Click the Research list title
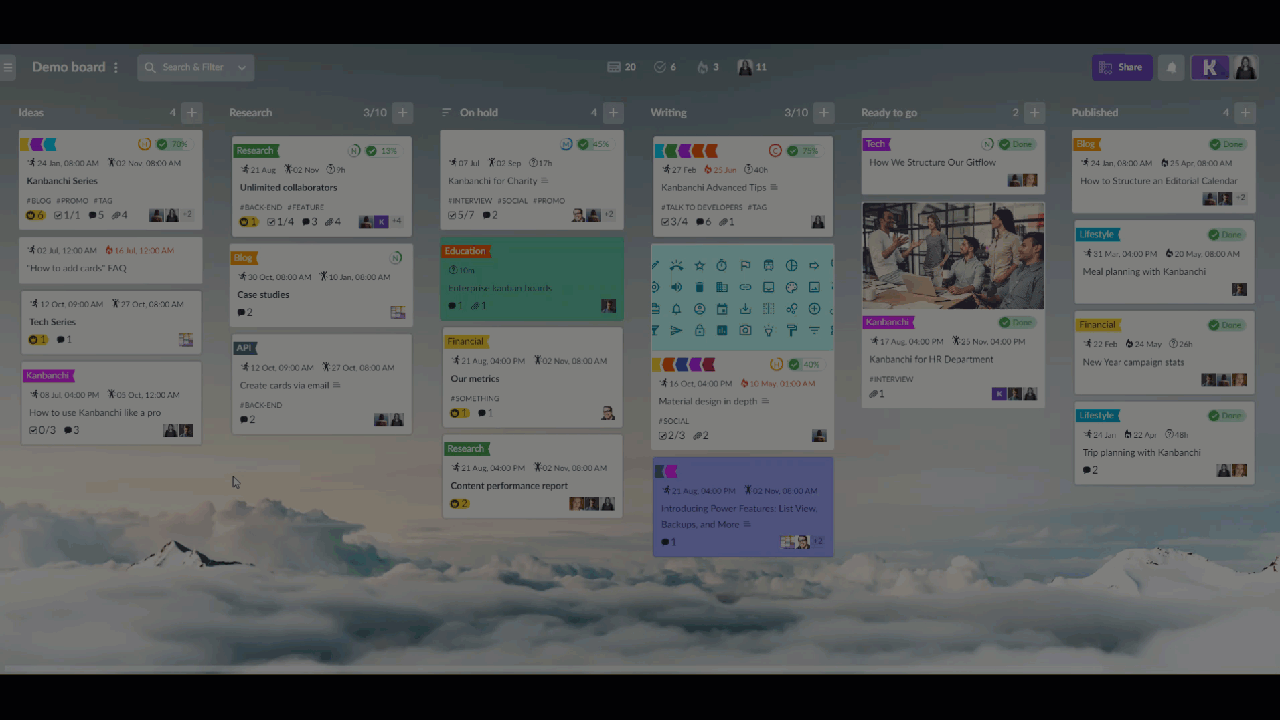The image size is (1280, 720). point(250,113)
